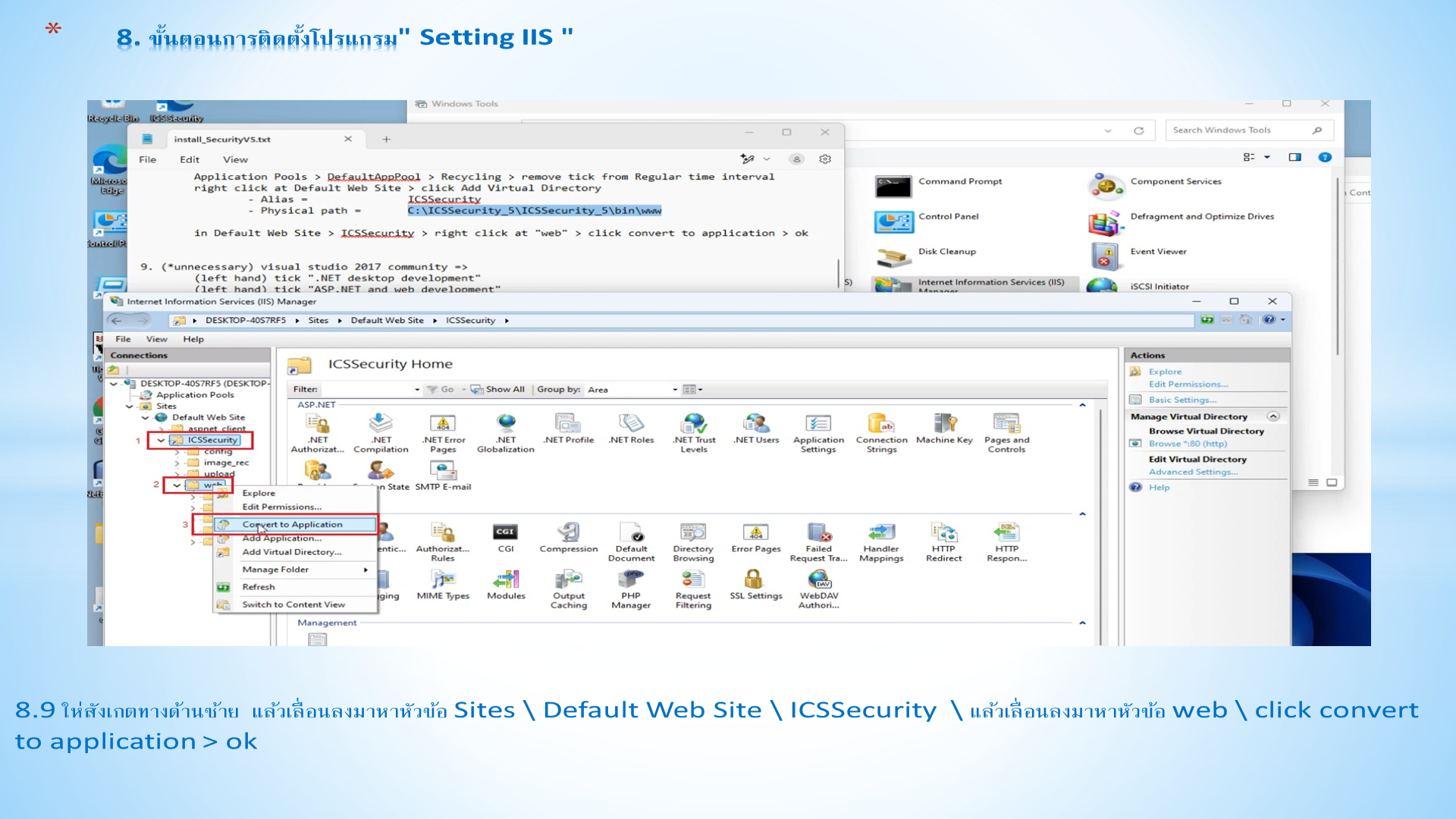Click Browse *:80 (http) link
This screenshot has height=819, width=1456.
(x=1188, y=444)
